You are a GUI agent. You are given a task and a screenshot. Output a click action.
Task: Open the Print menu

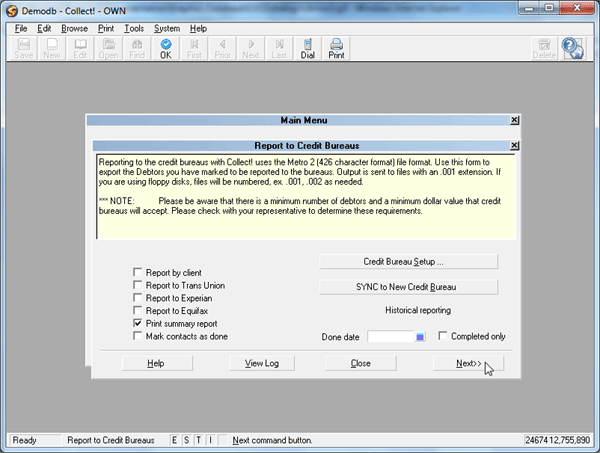click(x=106, y=29)
